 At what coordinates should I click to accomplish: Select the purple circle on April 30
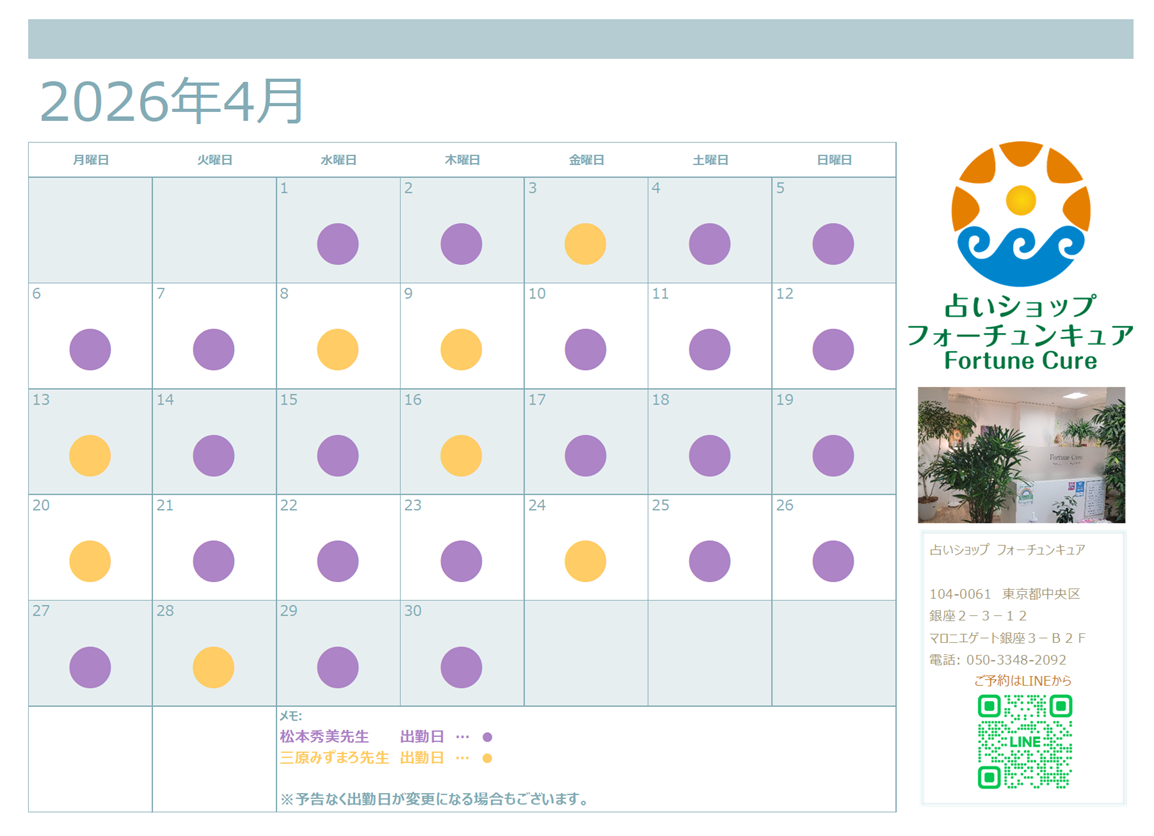(461, 667)
